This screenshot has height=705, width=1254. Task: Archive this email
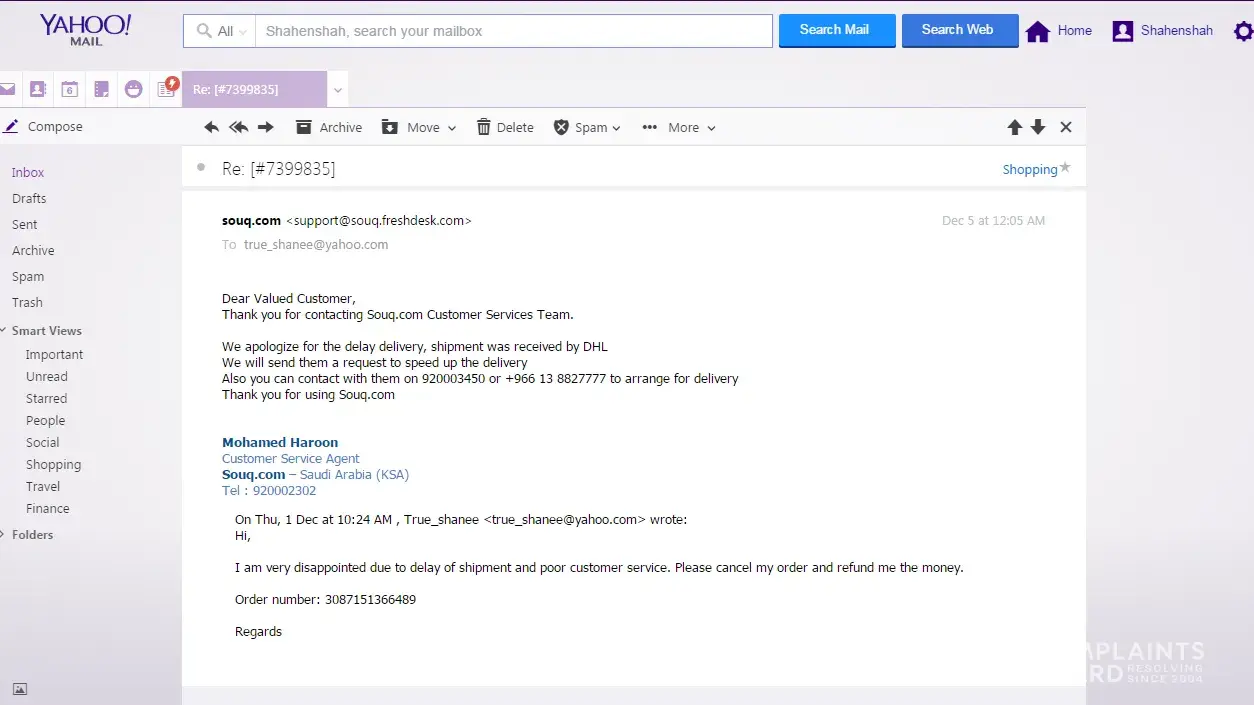coord(329,127)
